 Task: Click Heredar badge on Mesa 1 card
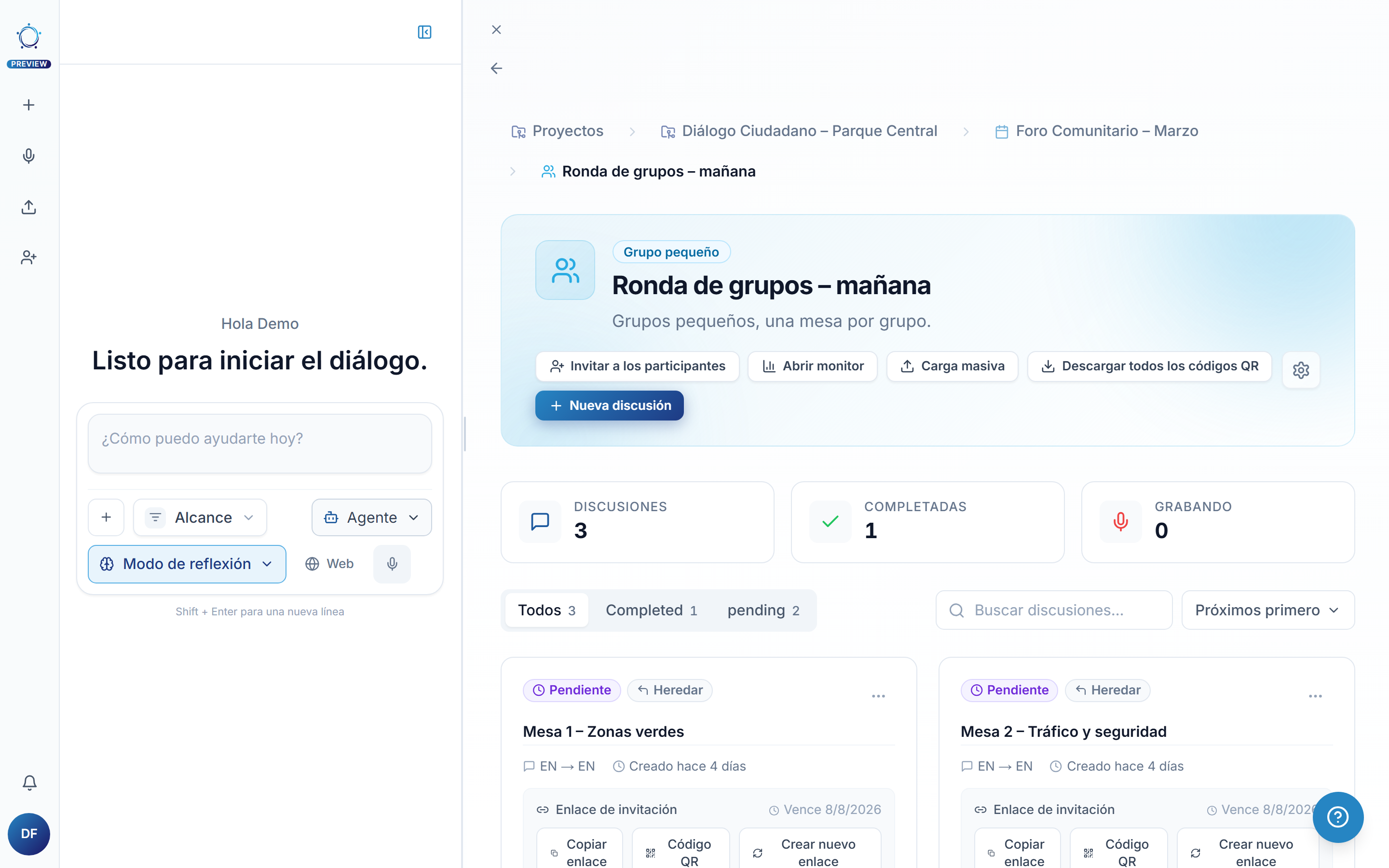(x=670, y=690)
